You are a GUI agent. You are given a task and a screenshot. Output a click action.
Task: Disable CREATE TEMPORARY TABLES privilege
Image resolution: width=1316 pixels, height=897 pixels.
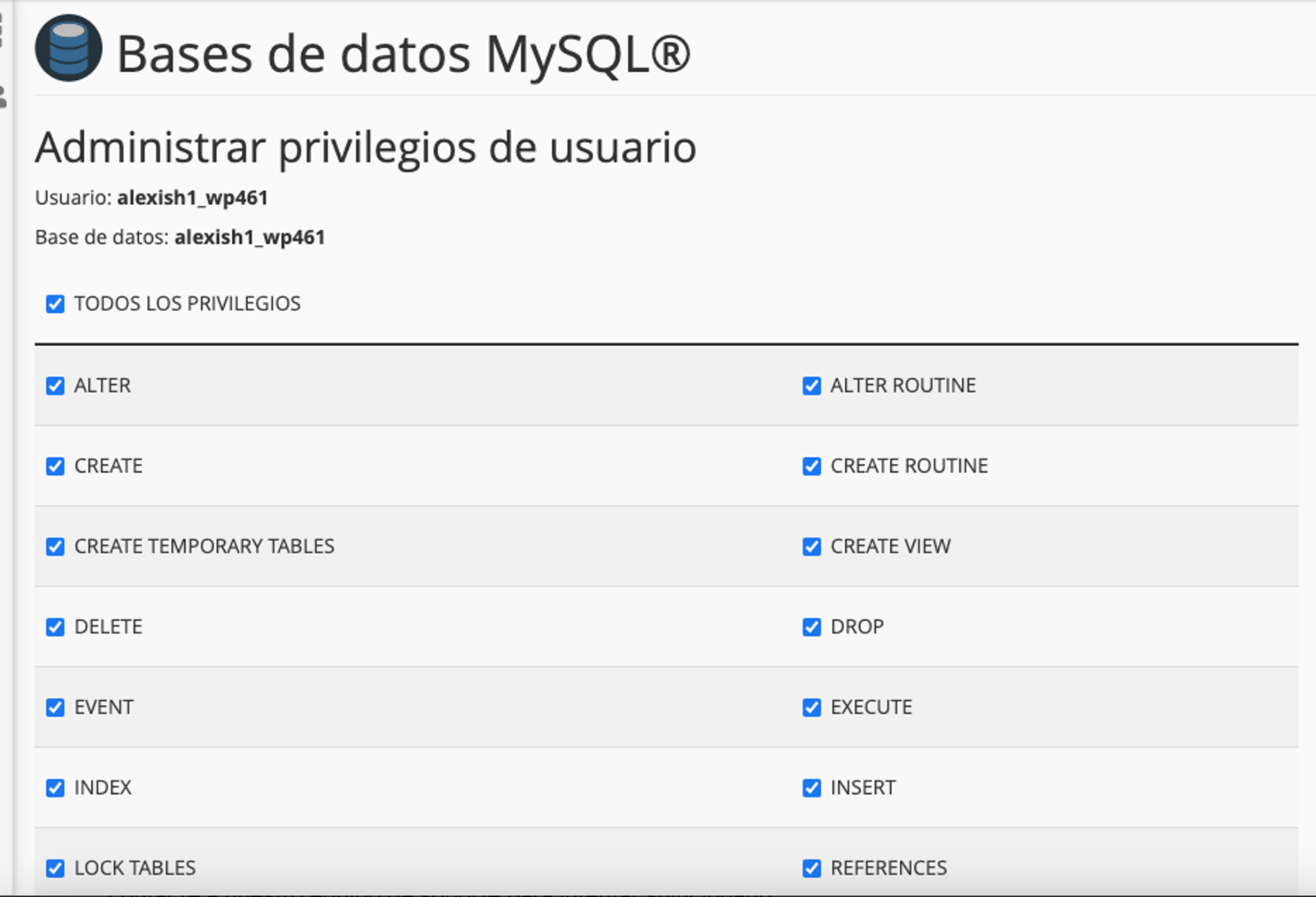click(x=55, y=547)
